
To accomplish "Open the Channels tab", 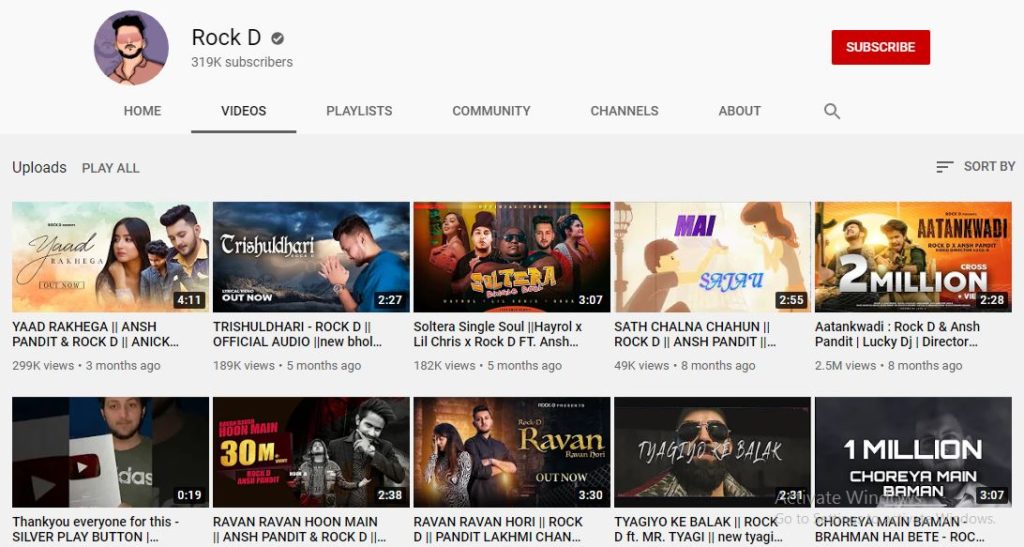I will 624,111.
